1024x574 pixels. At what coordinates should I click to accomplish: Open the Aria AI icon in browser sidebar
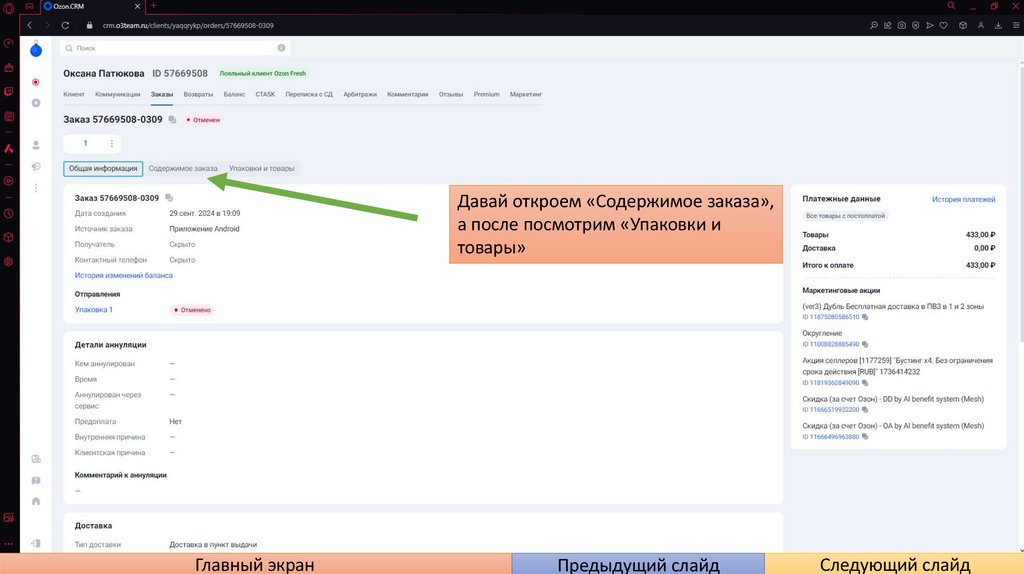point(8,149)
